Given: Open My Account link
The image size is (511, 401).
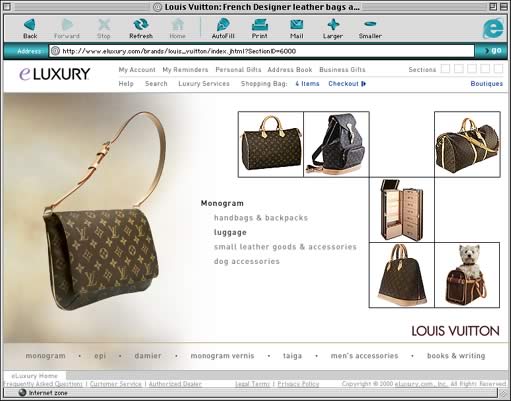Looking at the screenshot, I should (x=137, y=70).
